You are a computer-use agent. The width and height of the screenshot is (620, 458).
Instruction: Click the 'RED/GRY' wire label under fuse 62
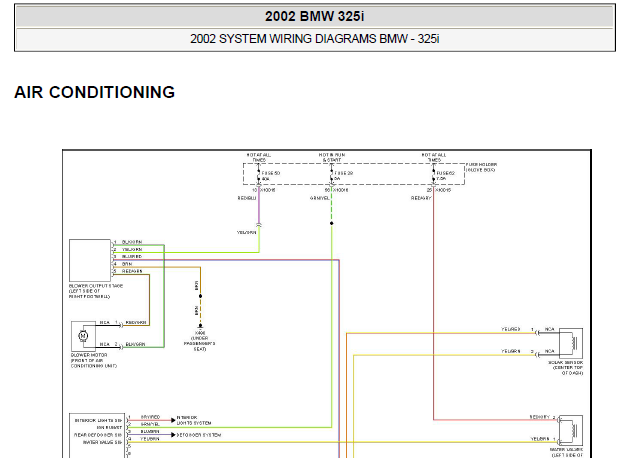(421, 198)
